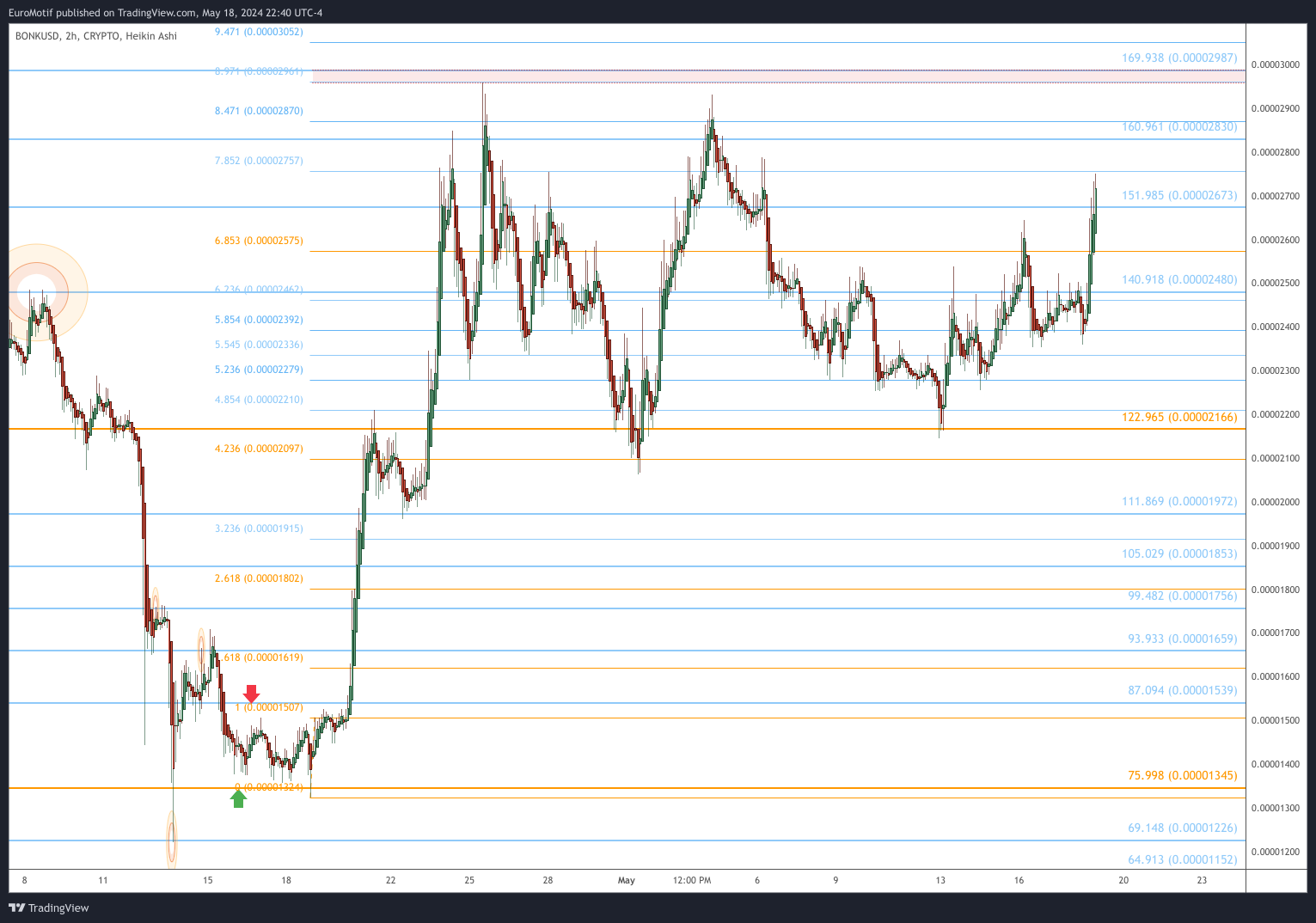Click 0.00002700 on the price axis

click(x=1276, y=197)
